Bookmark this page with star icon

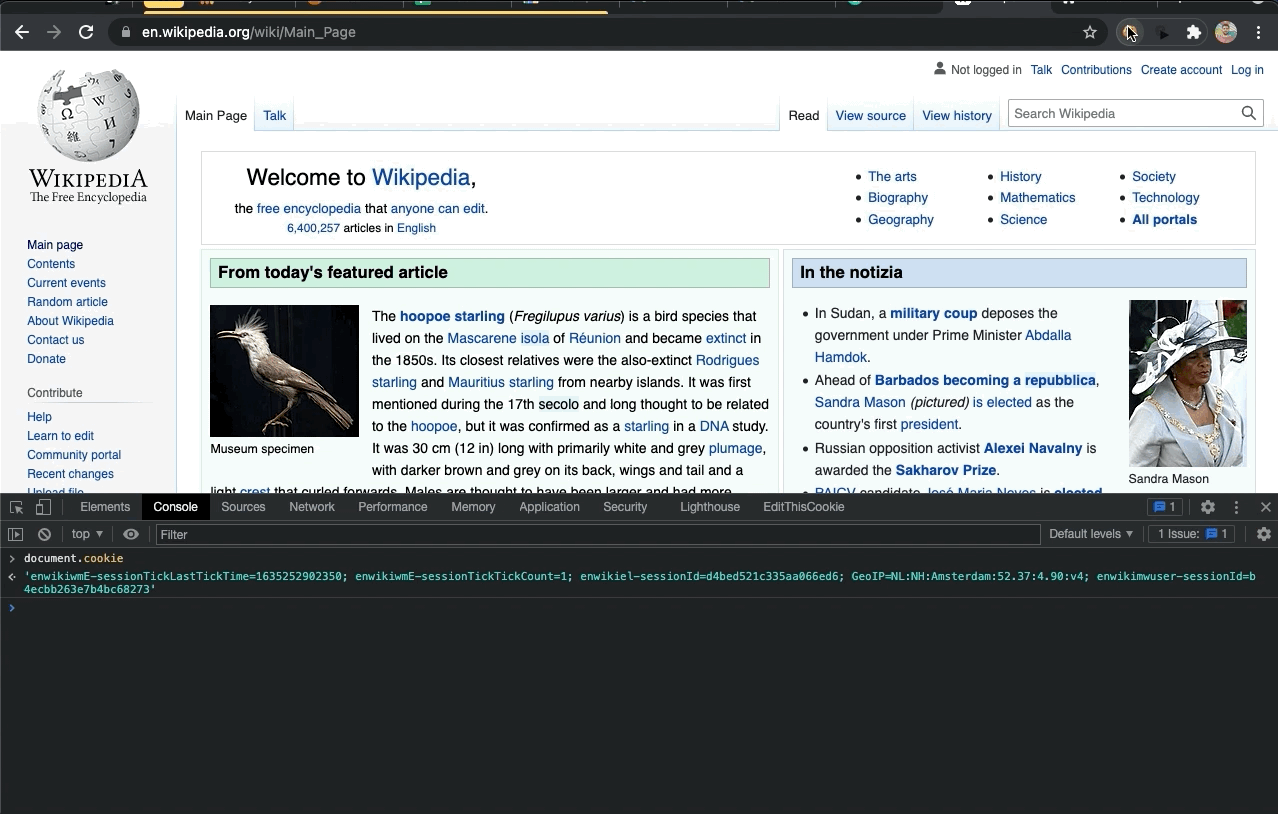[1090, 32]
